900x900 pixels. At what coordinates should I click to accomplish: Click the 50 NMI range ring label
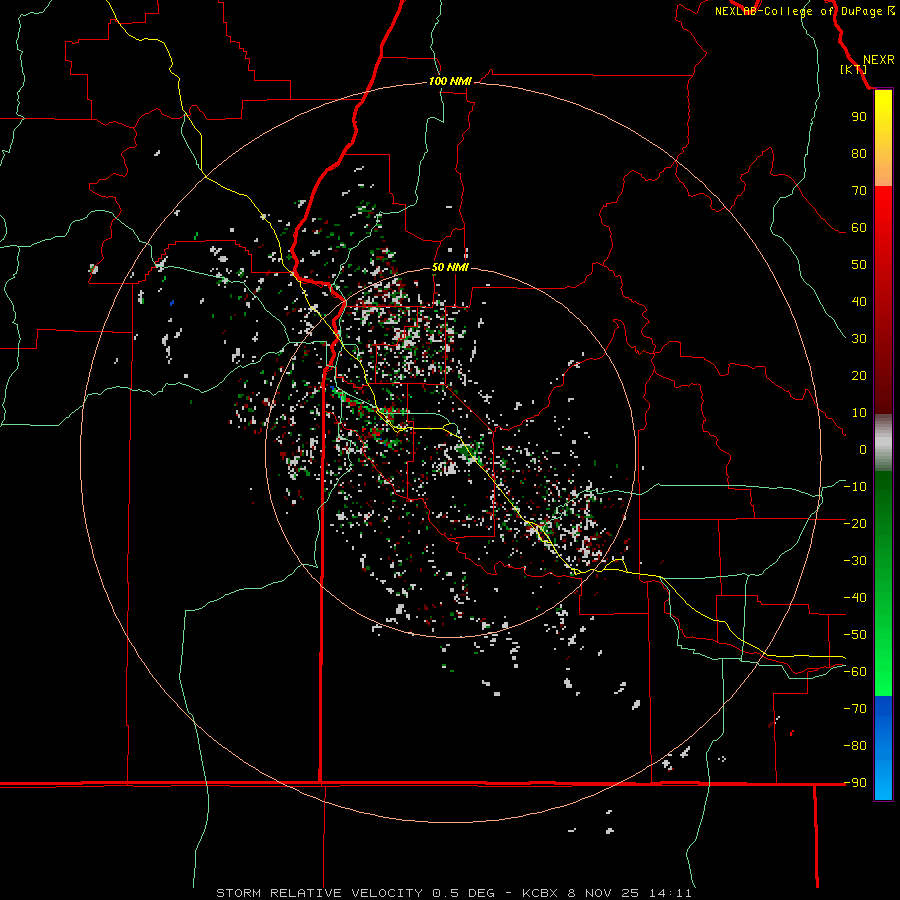click(450, 267)
